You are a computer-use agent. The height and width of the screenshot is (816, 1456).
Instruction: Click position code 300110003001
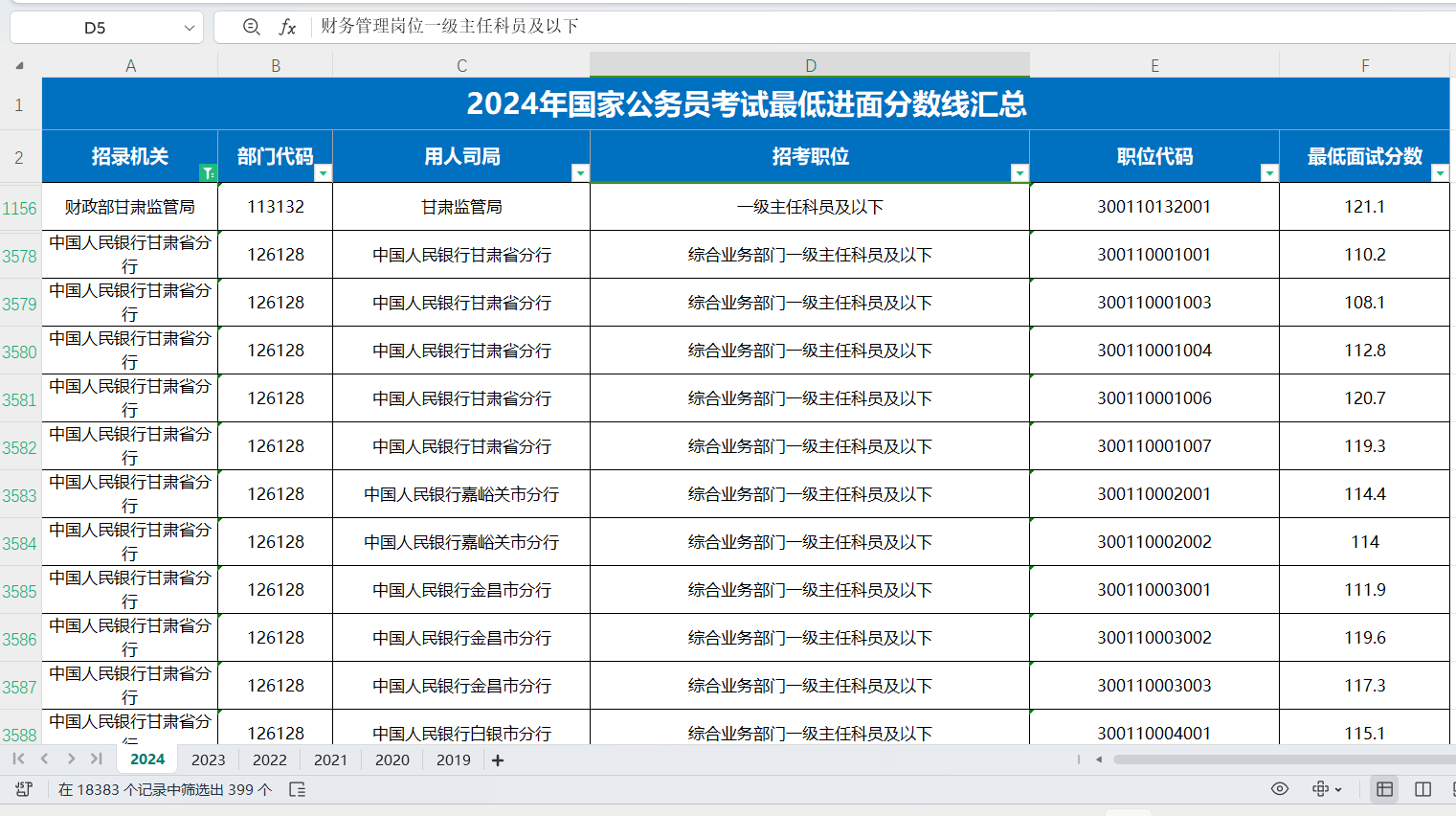(x=1154, y=590)
